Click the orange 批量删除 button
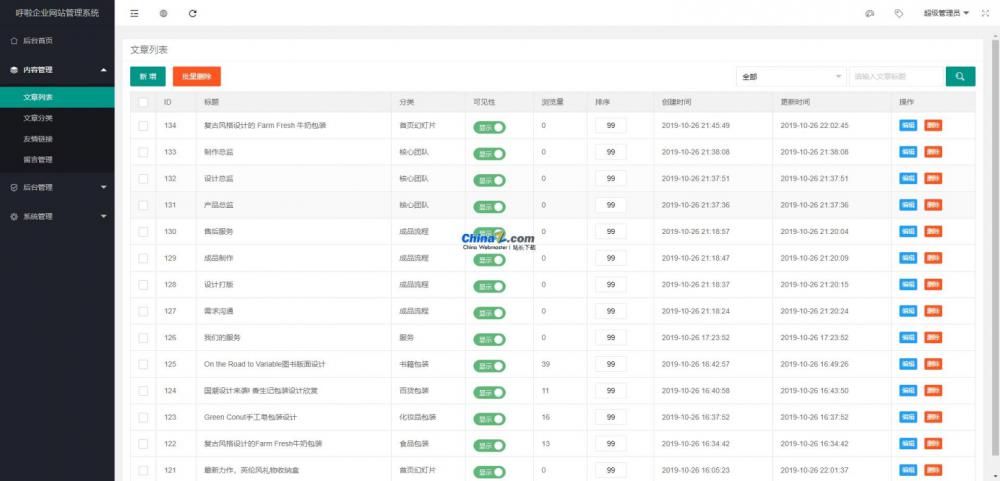The height and width of the screenshot is (481, 1000). tap(196, 77)
